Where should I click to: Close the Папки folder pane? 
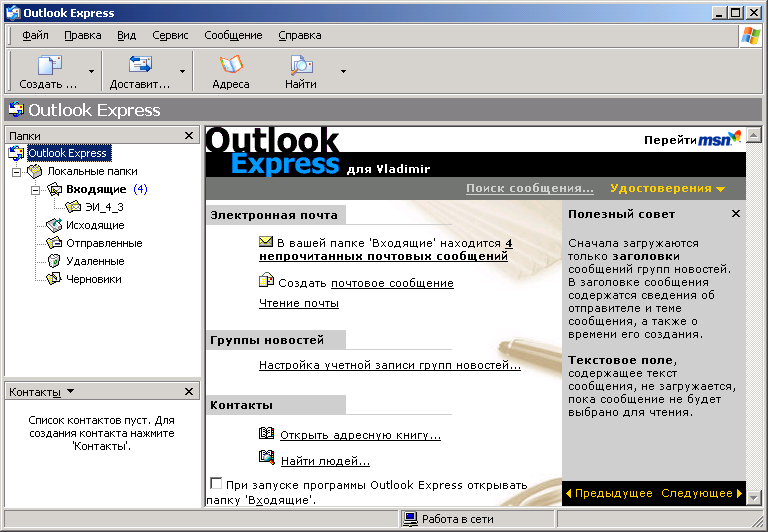pos(189,136)
